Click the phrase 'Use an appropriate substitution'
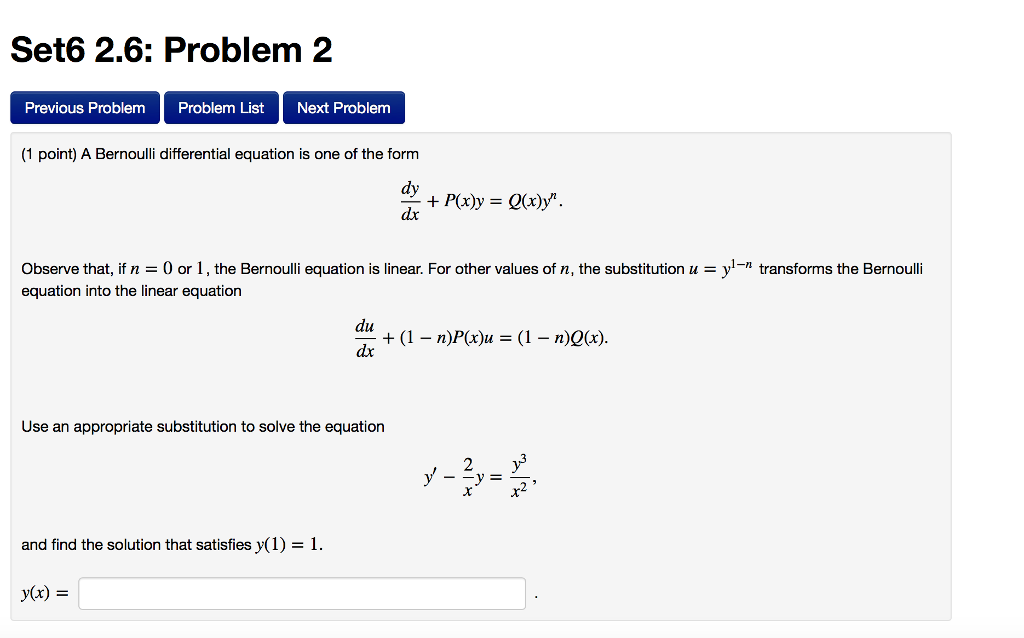 [130, 426]
